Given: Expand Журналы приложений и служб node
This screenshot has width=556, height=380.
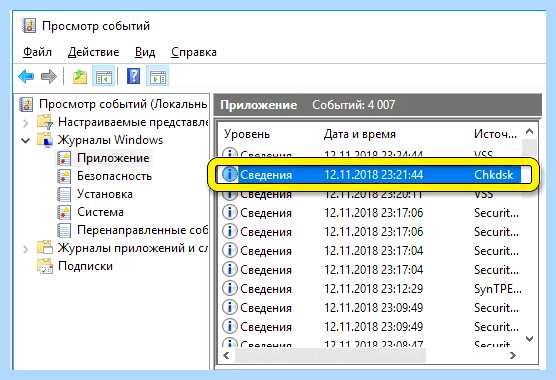Looking at the screenshot, I should click(26, 249).
